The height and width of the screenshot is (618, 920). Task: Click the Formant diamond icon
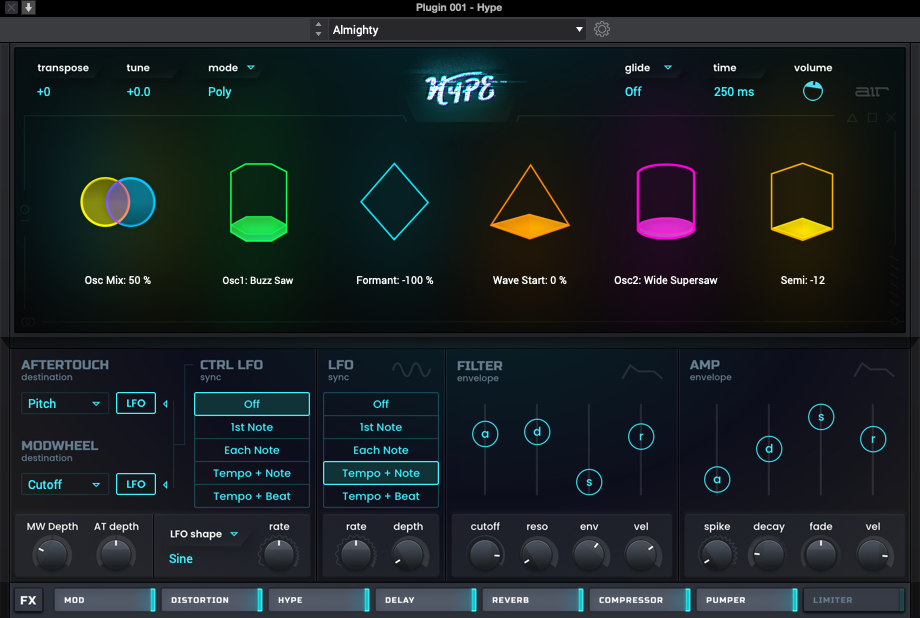(x=394, y=201)
